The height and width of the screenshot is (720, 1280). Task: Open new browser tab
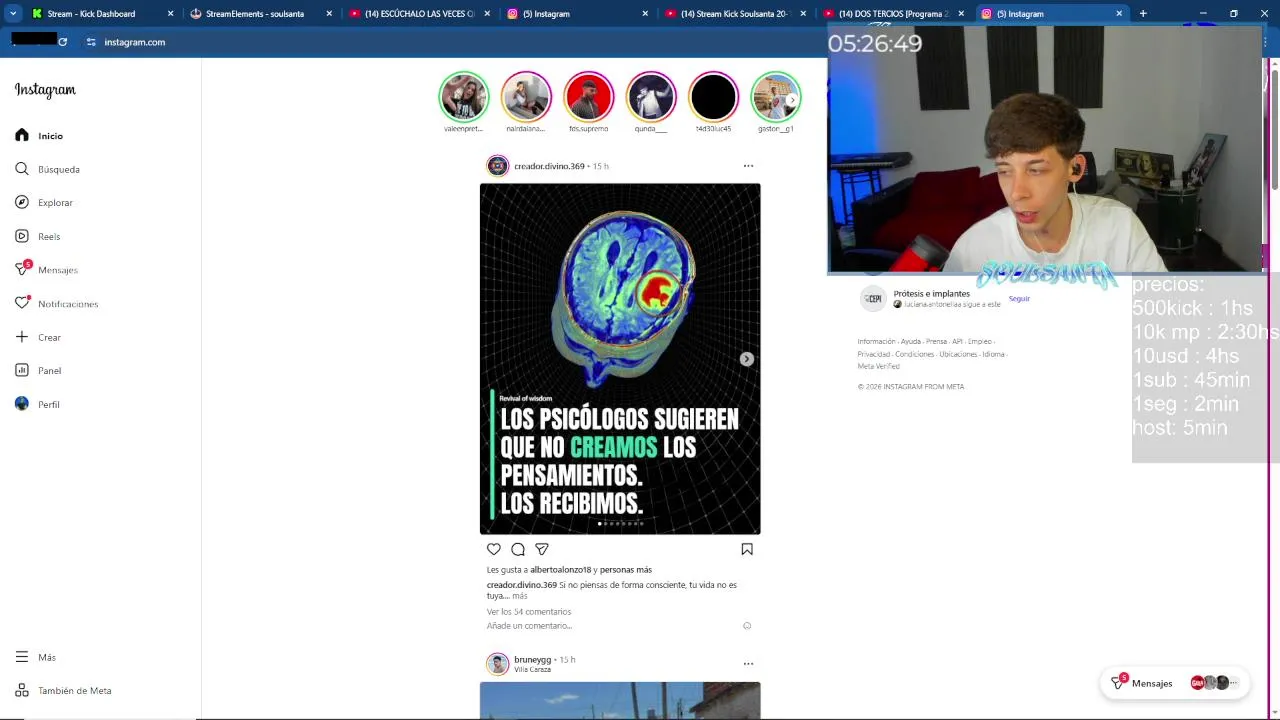point(1143,14)
